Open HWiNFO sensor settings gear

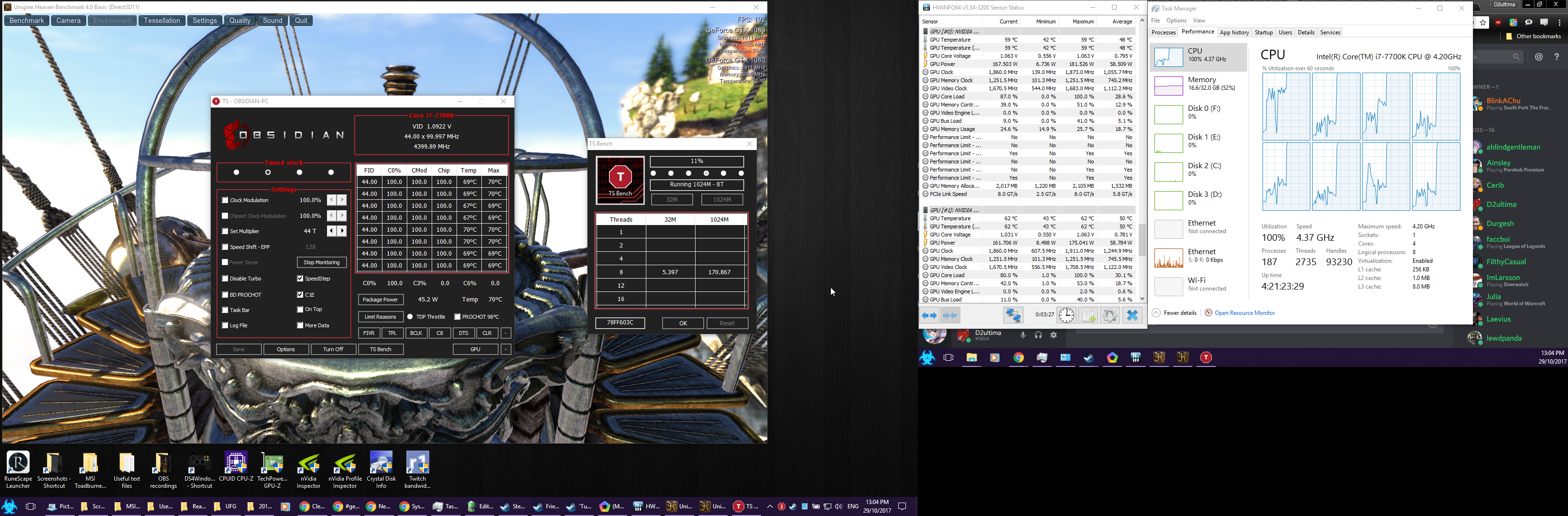click(x=1110, y=315)
